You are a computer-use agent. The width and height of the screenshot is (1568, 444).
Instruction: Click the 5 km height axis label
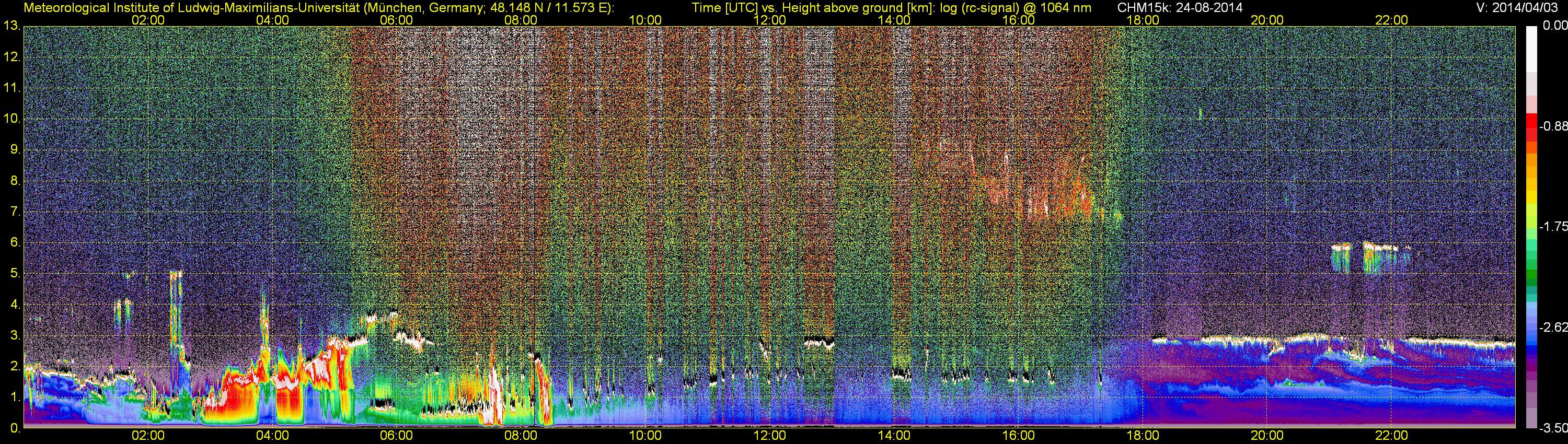[14, 274]
